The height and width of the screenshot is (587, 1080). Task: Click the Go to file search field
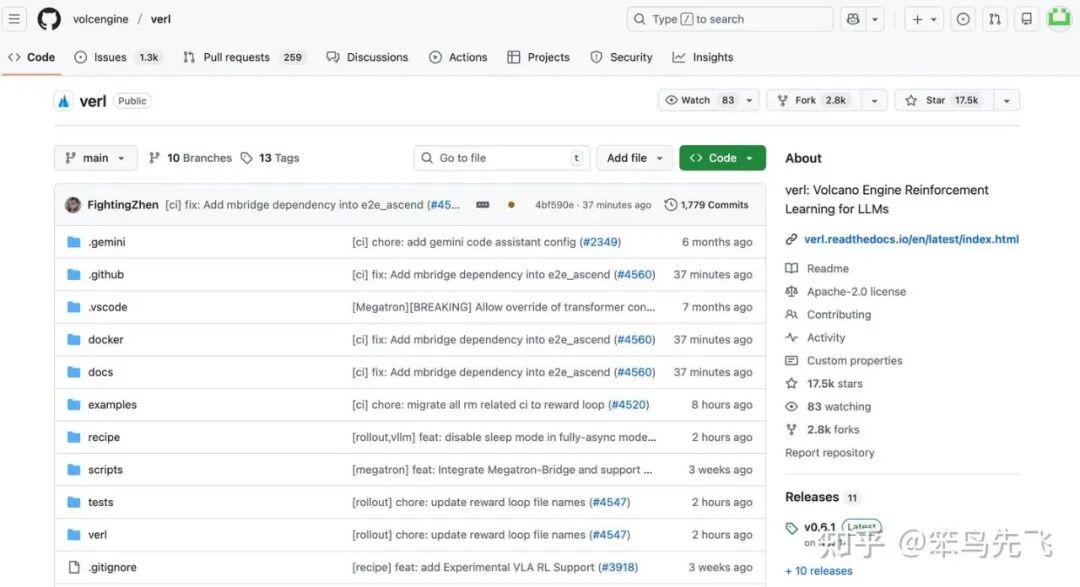coord(500,158)
